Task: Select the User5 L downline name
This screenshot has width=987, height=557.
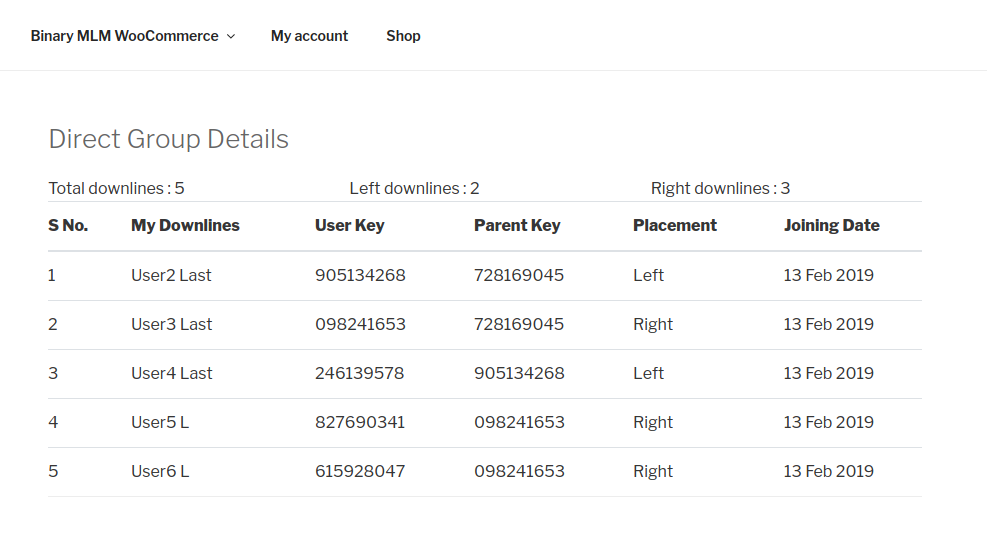Action: click(x=160, y=422)
